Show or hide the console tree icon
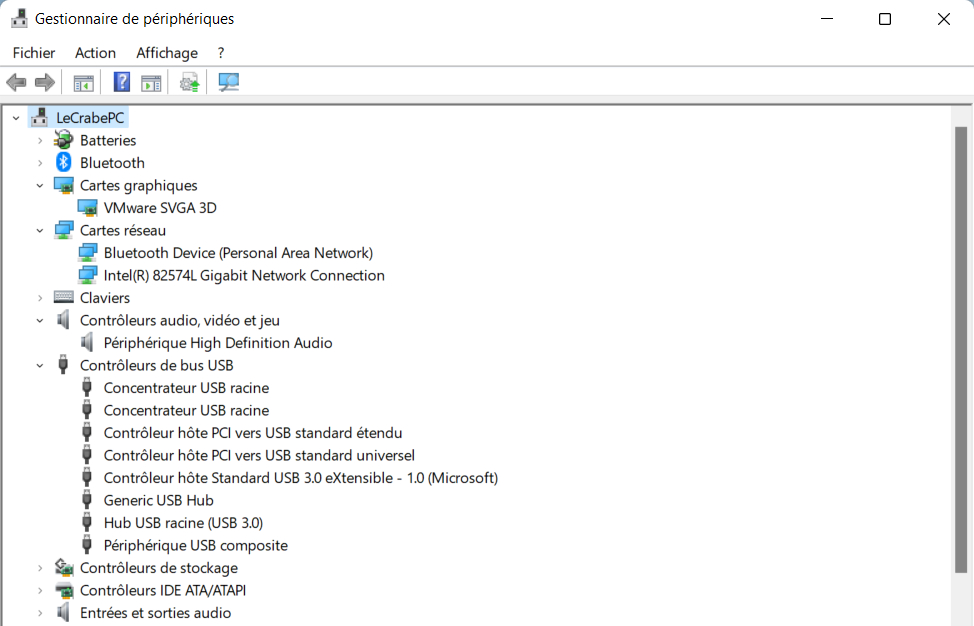 tap(83, 82)
